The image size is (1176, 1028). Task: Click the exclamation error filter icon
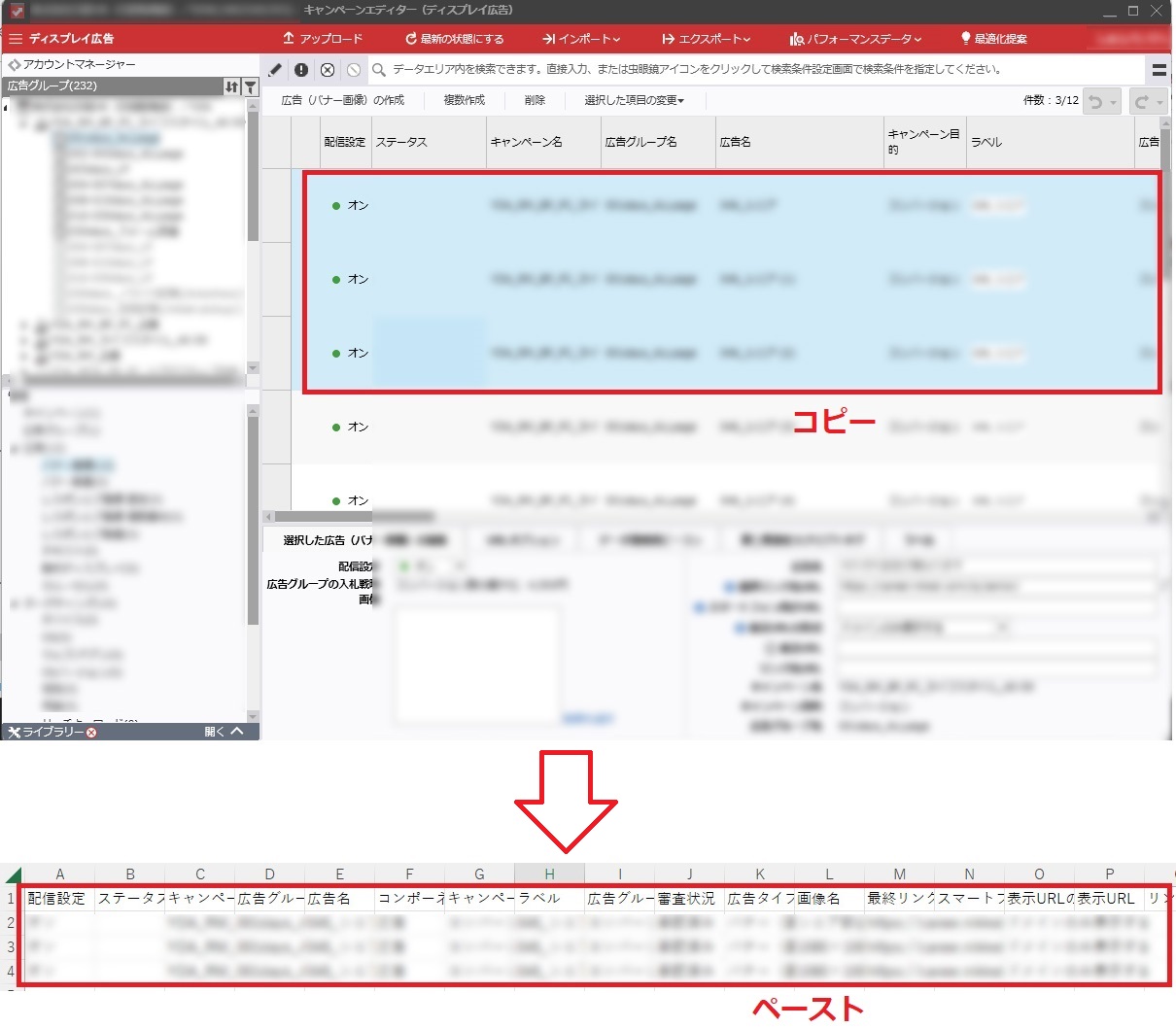click(301, 70)
